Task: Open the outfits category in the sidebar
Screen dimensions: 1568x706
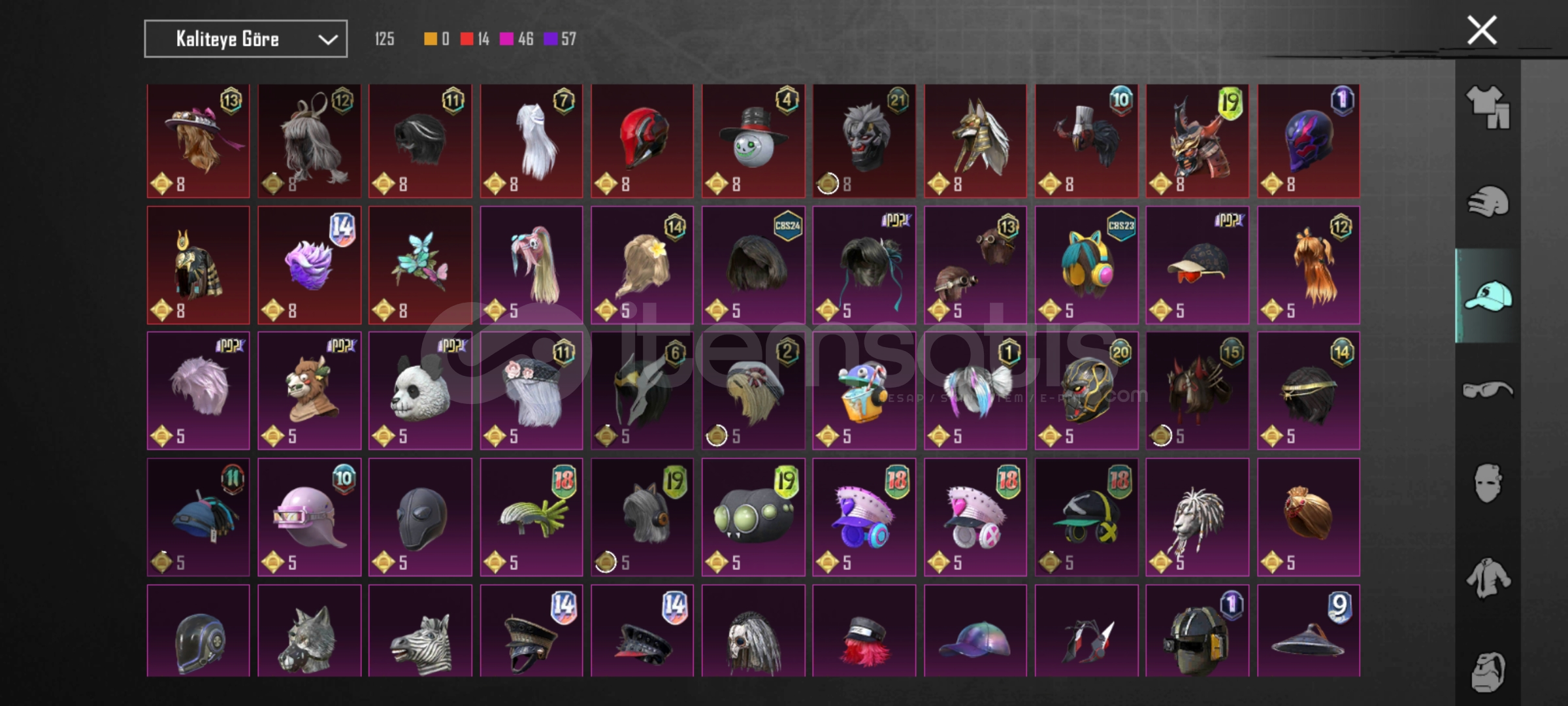Action: coord(1488,107)
